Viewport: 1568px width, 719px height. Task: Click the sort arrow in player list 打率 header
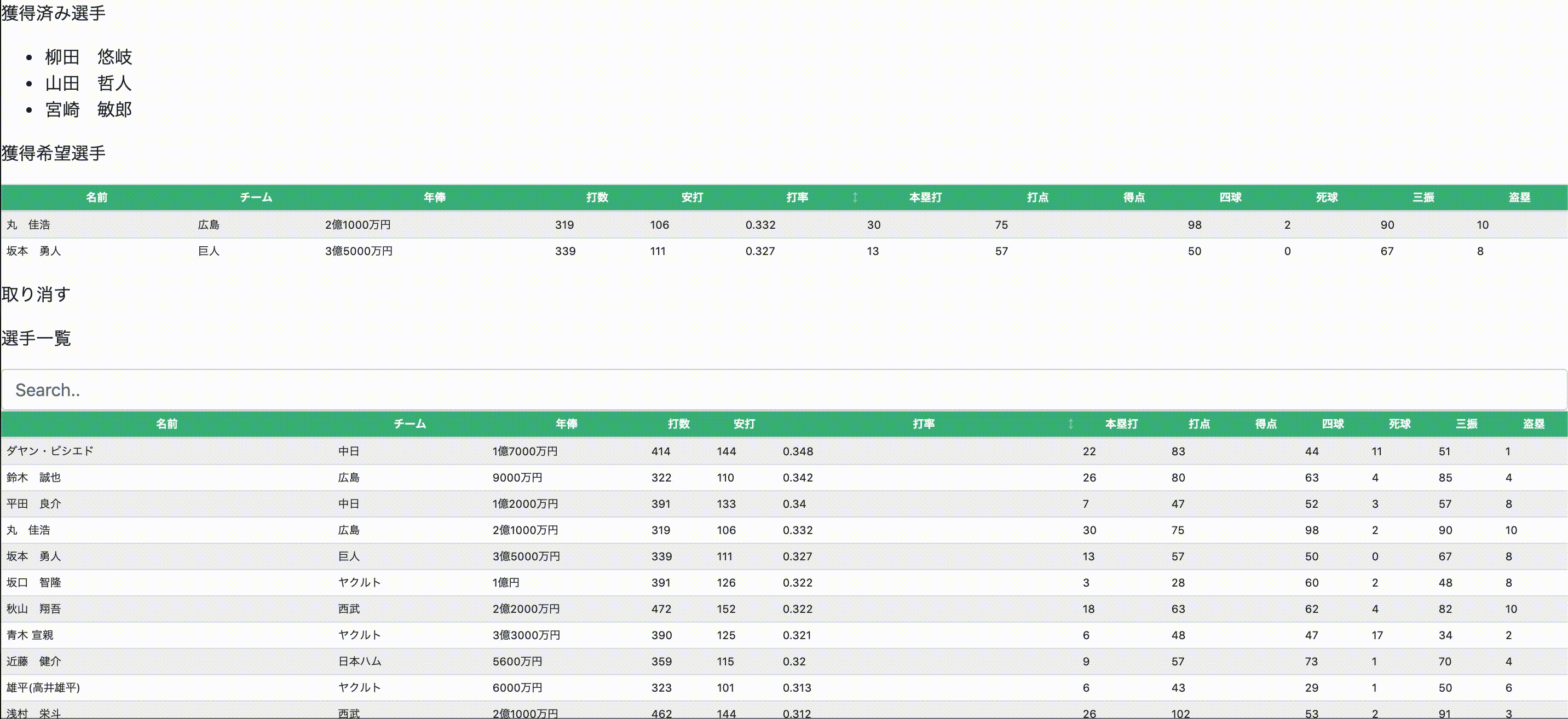[1070, 424]
